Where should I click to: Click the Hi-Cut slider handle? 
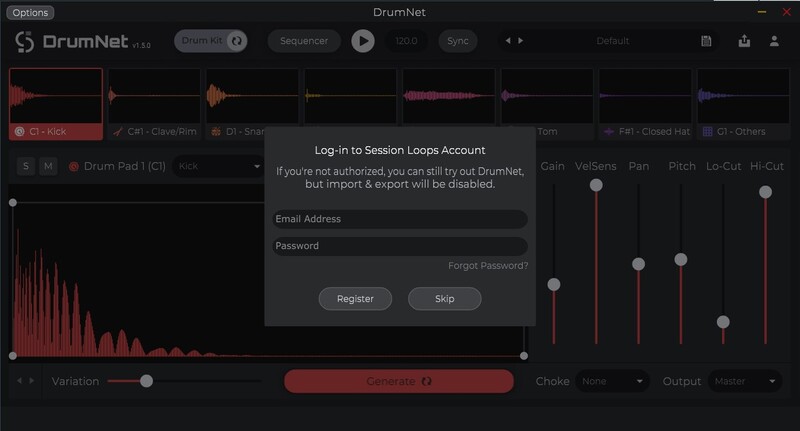tap(765, 192)
